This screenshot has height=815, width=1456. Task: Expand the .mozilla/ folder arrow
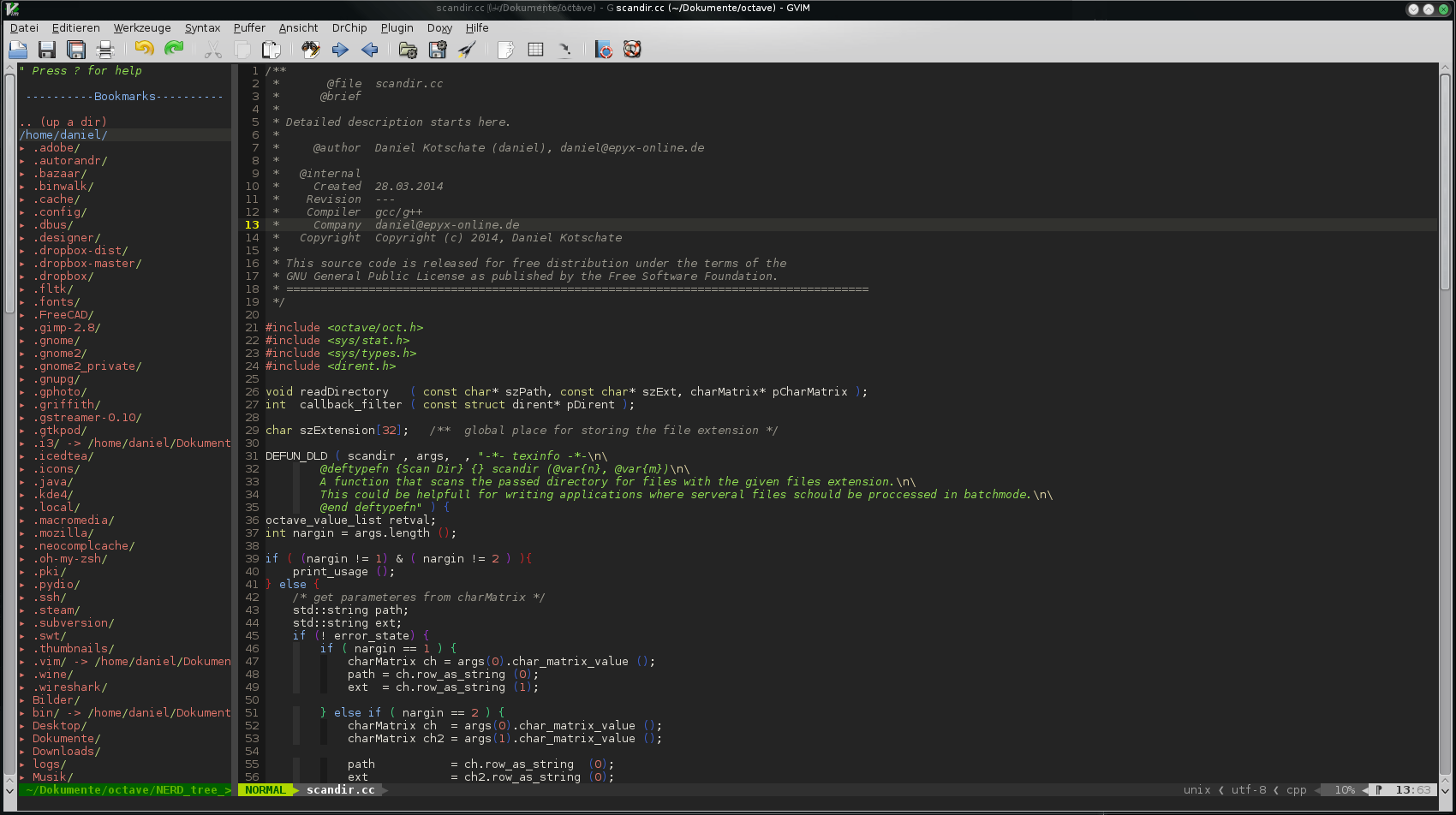23,533
